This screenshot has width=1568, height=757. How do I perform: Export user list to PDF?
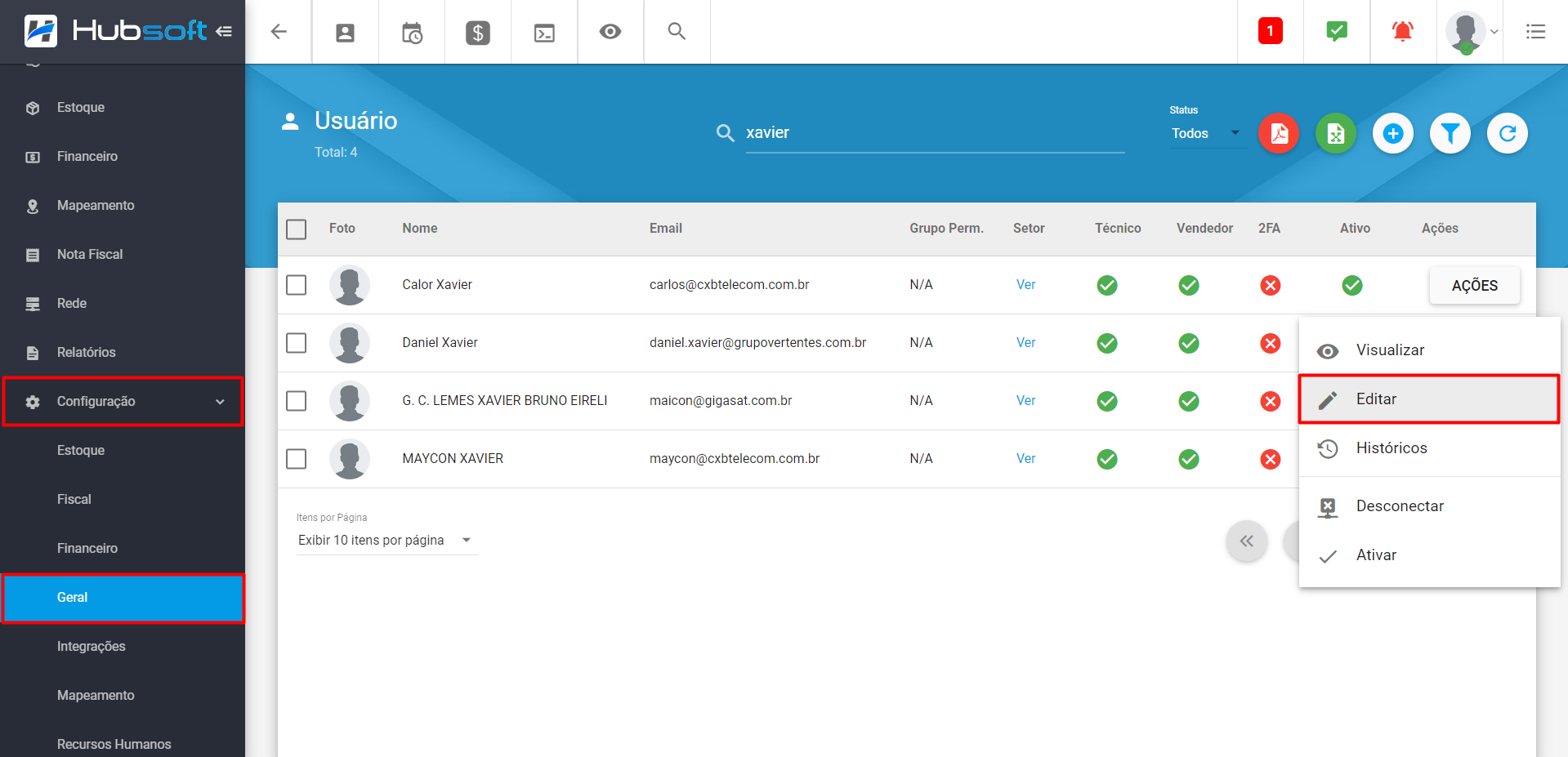point(1279,133)
